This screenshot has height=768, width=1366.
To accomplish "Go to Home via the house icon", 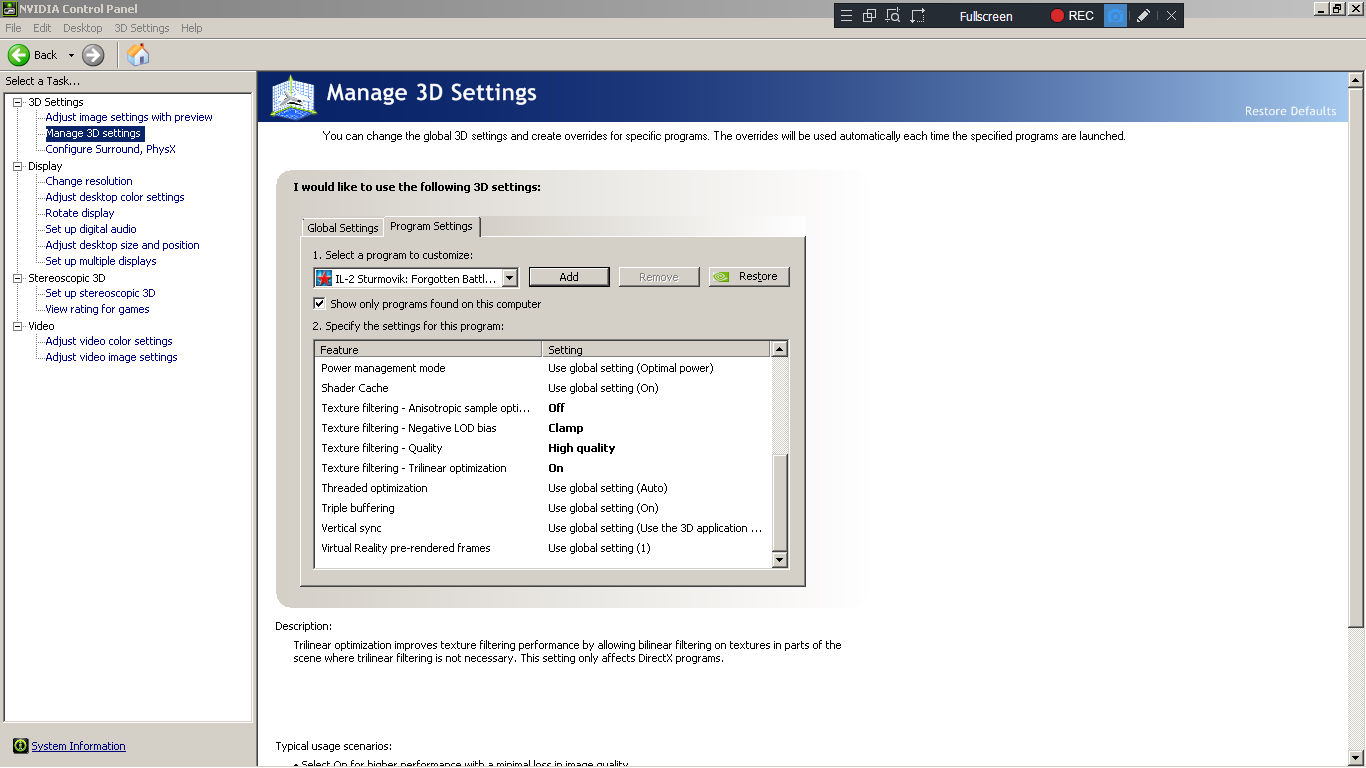I will pos(138,55).
